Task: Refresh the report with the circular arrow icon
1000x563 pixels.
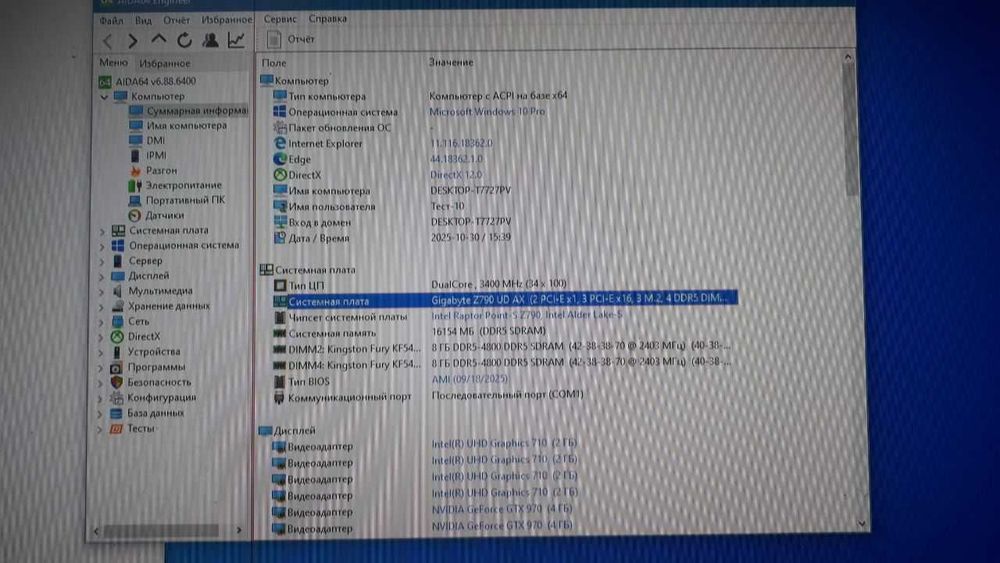Action: click(184, 40)
